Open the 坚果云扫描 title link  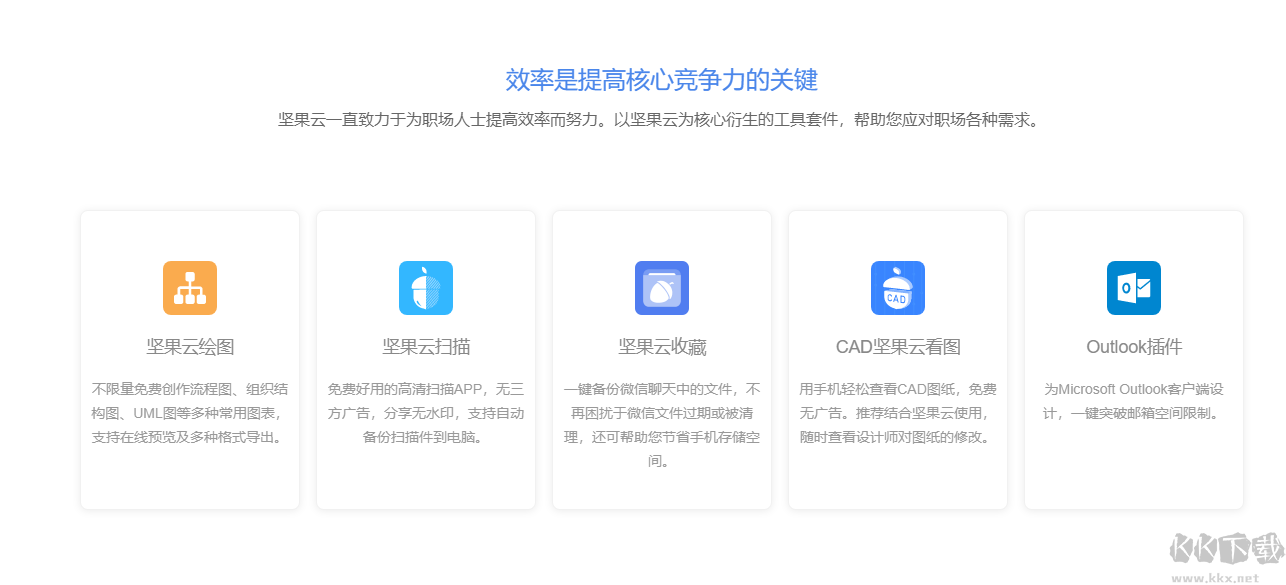425,346
